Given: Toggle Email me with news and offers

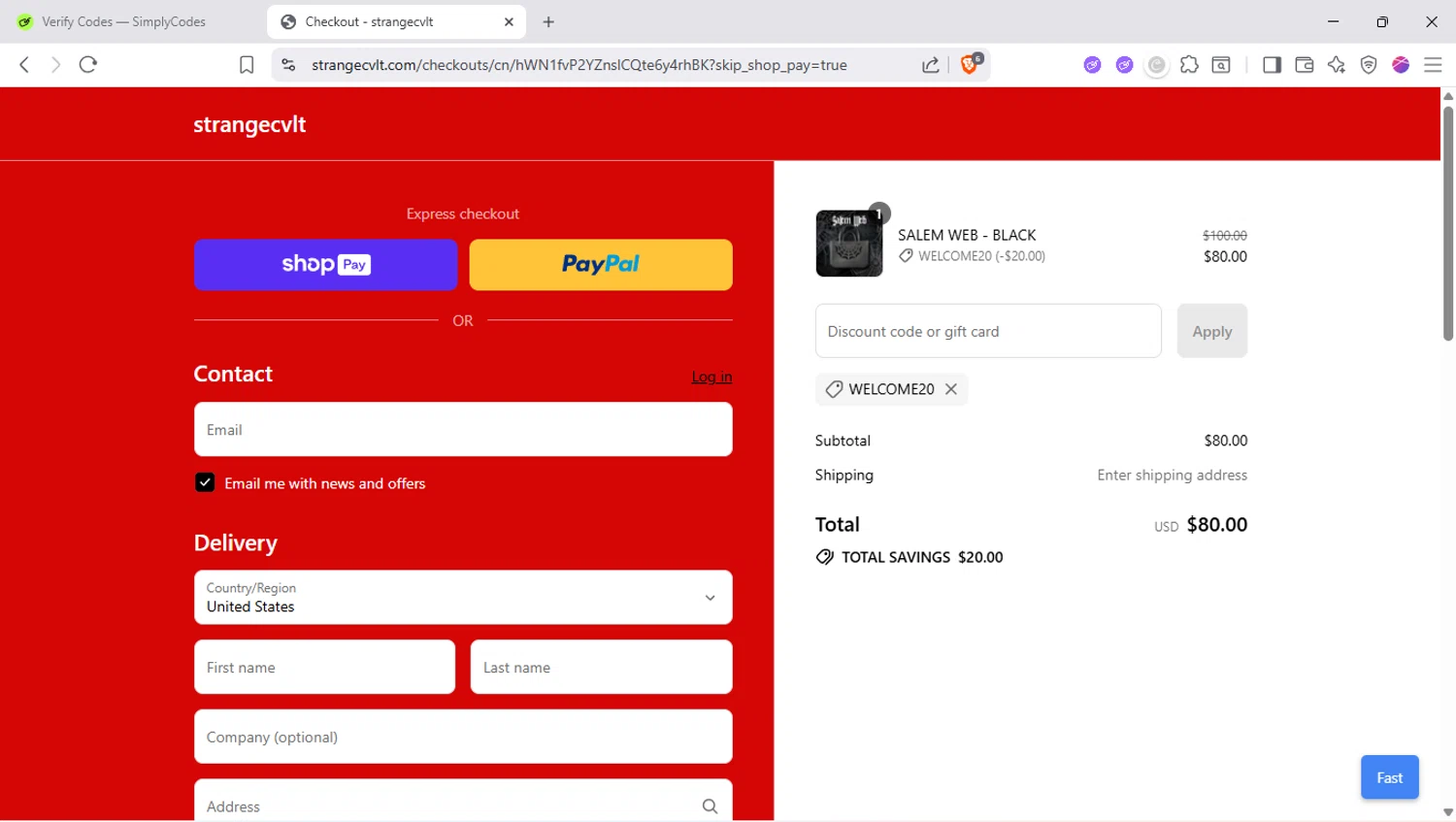Looking at the screenshot, I should coord(205,482).
